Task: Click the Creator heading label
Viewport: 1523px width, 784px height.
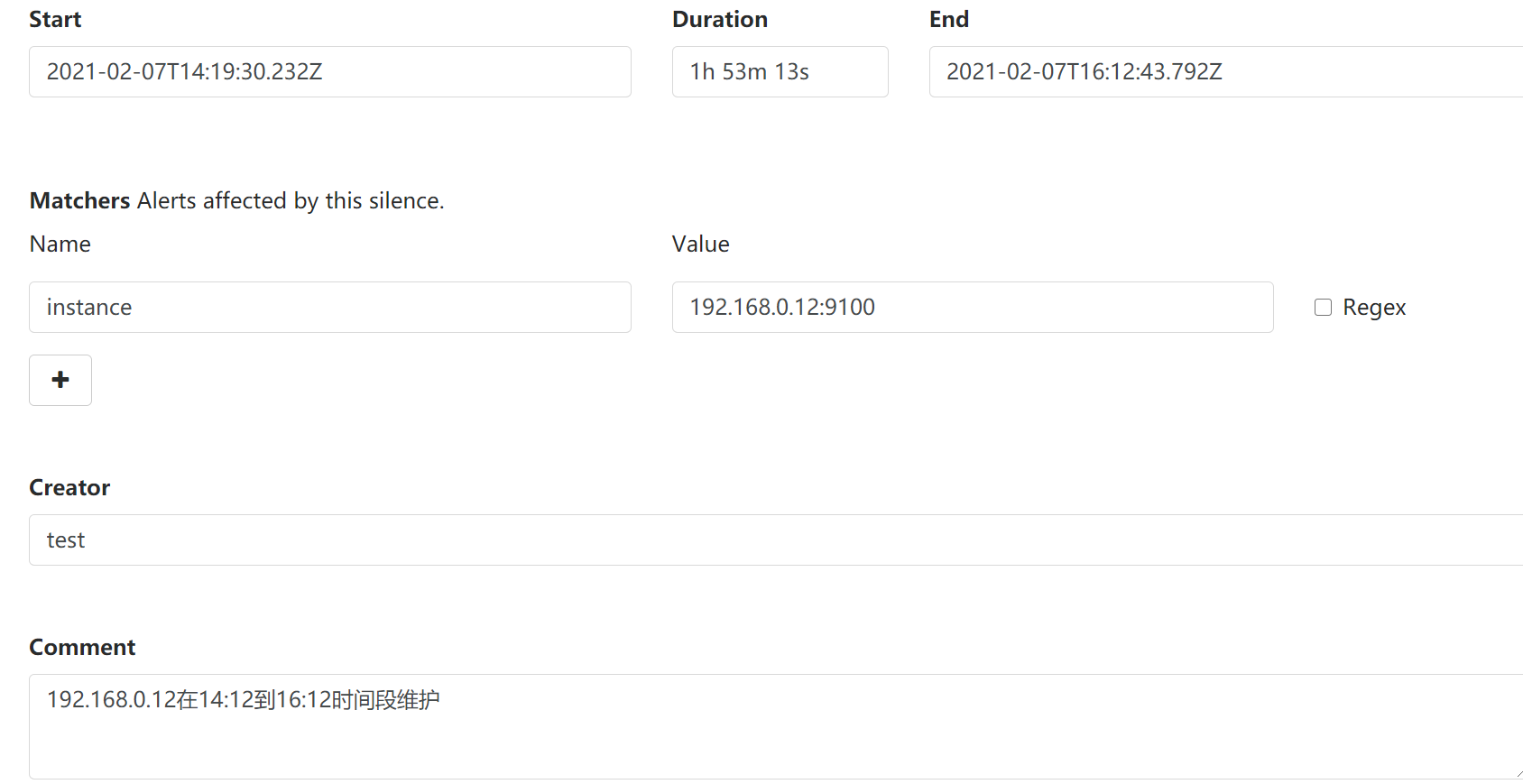Action: (69, 488)
